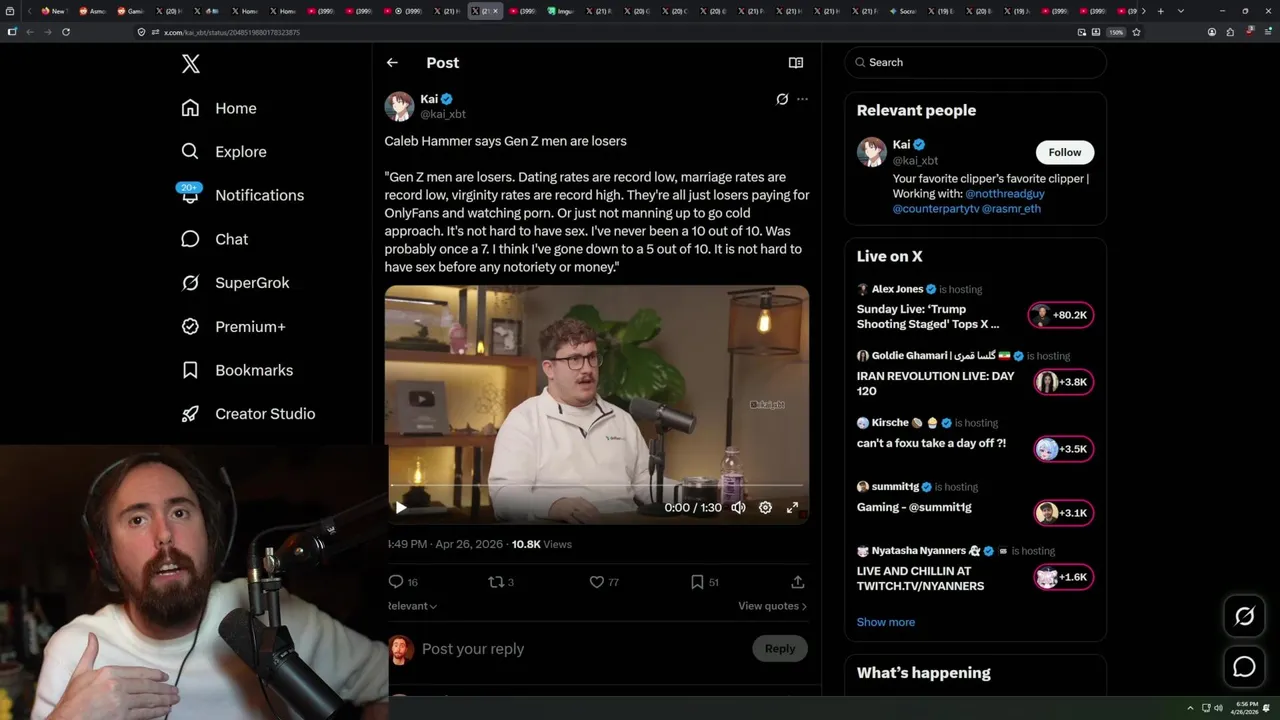Mute the video with the speaker icon

point(738,507)
